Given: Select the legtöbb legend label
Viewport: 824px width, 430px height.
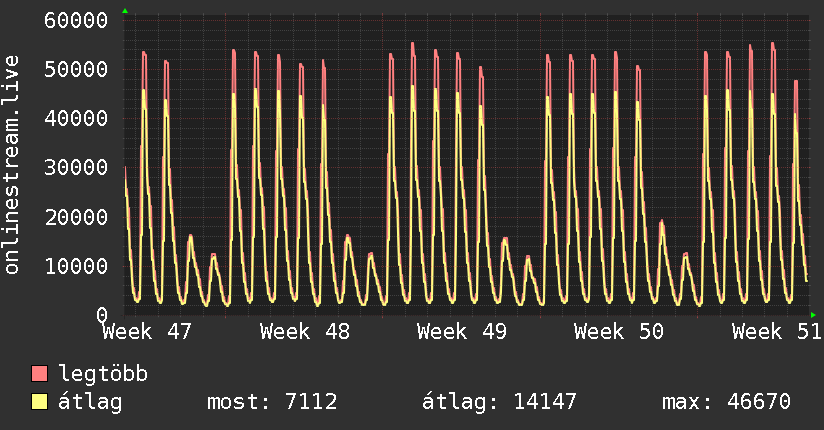Looking at the screenshot, I should point(103,374).
